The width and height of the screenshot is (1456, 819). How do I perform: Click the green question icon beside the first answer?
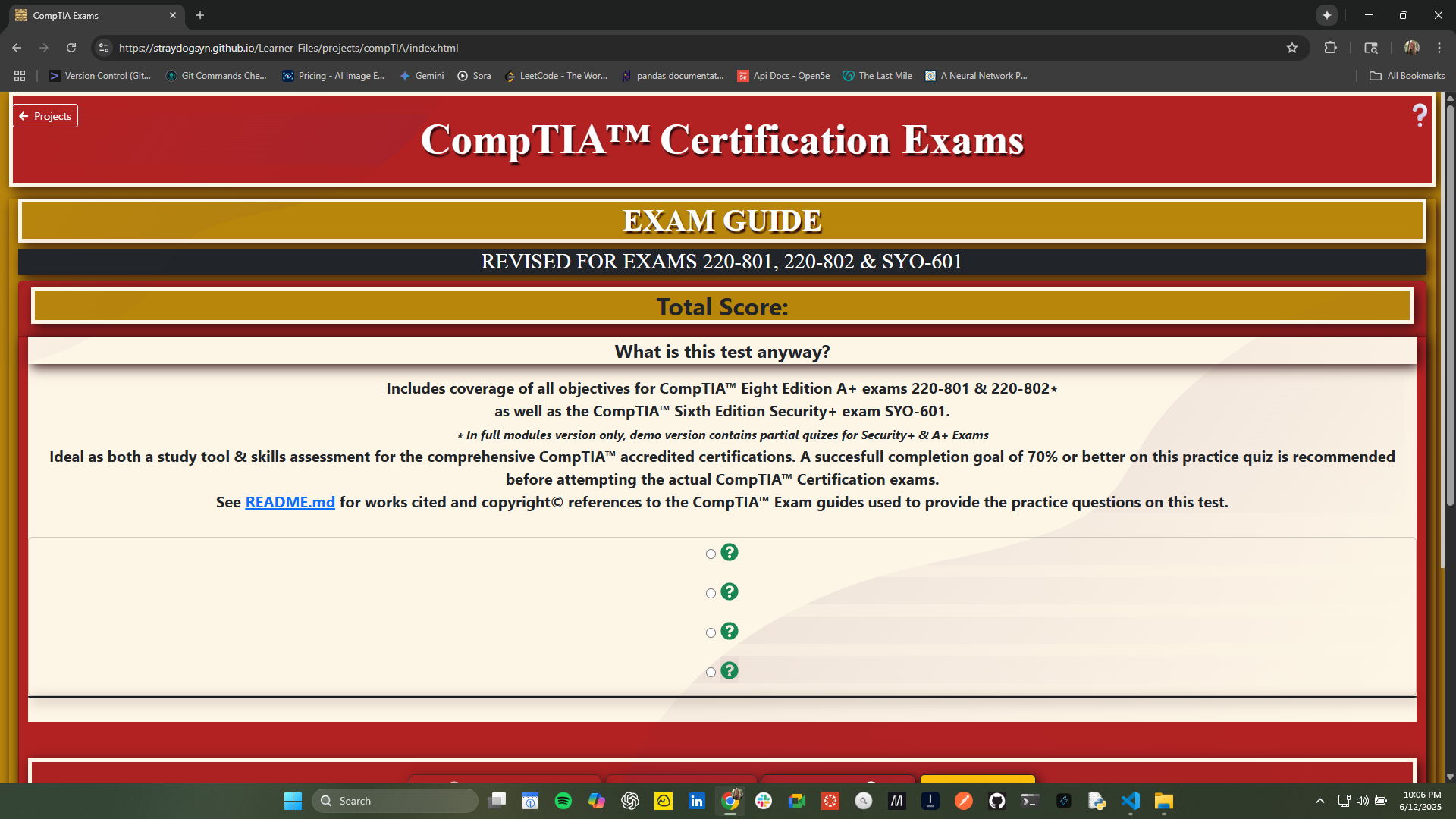(730, 552)
